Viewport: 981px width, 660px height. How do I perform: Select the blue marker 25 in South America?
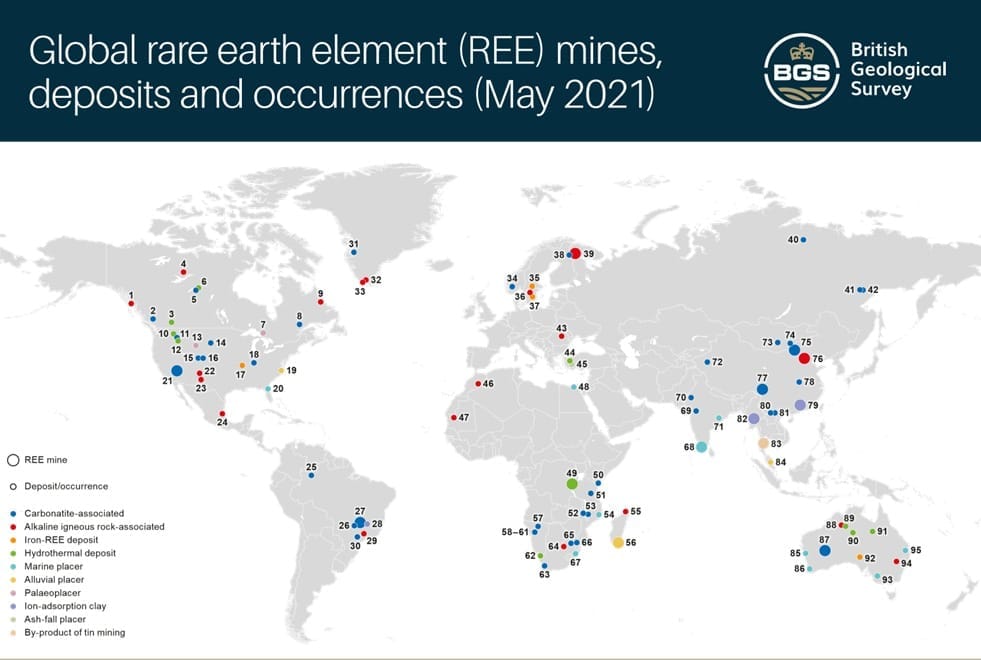click(x=311, y=475)
